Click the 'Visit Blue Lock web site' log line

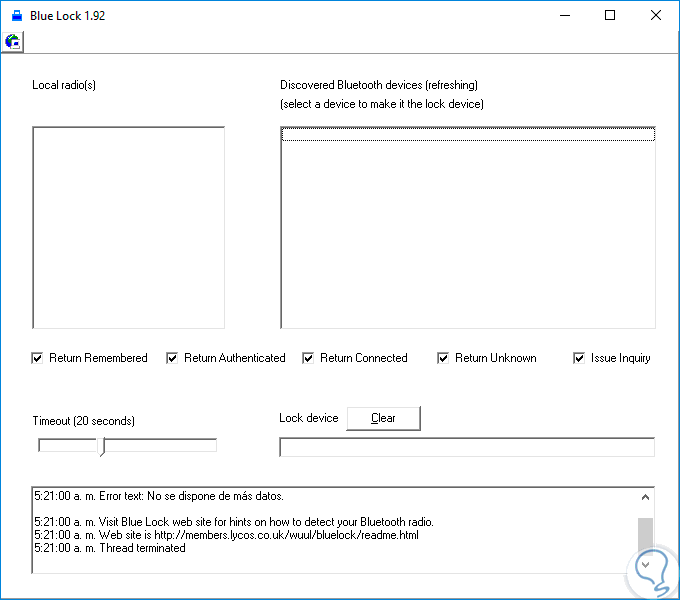point(234,522)
